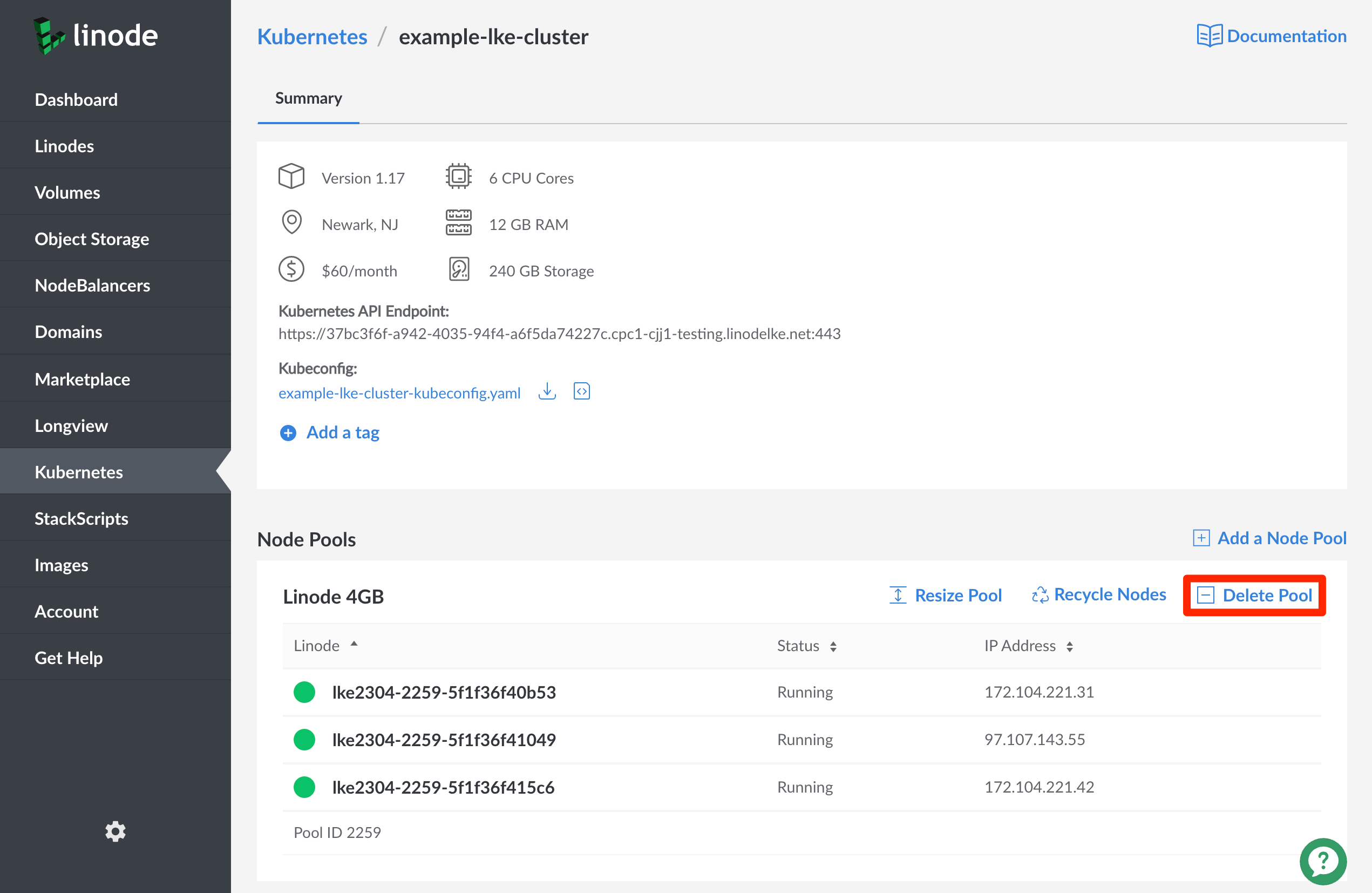Open the help question mark bubble
Image resolution: width=1372 pixels, height=893 pixels.
coord(1322,861)
